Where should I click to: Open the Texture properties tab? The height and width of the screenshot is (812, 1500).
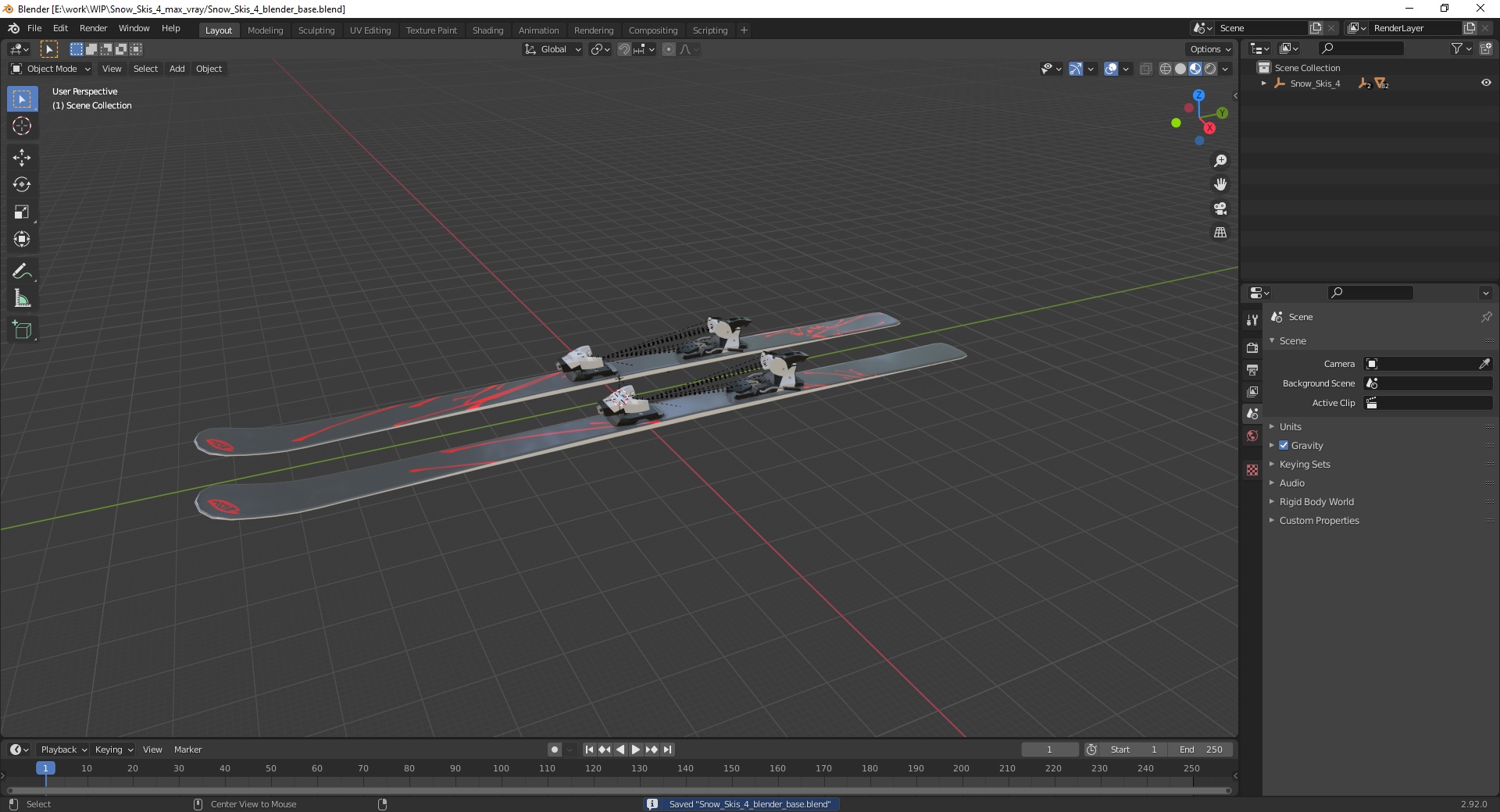click(x=1252, y=470)
